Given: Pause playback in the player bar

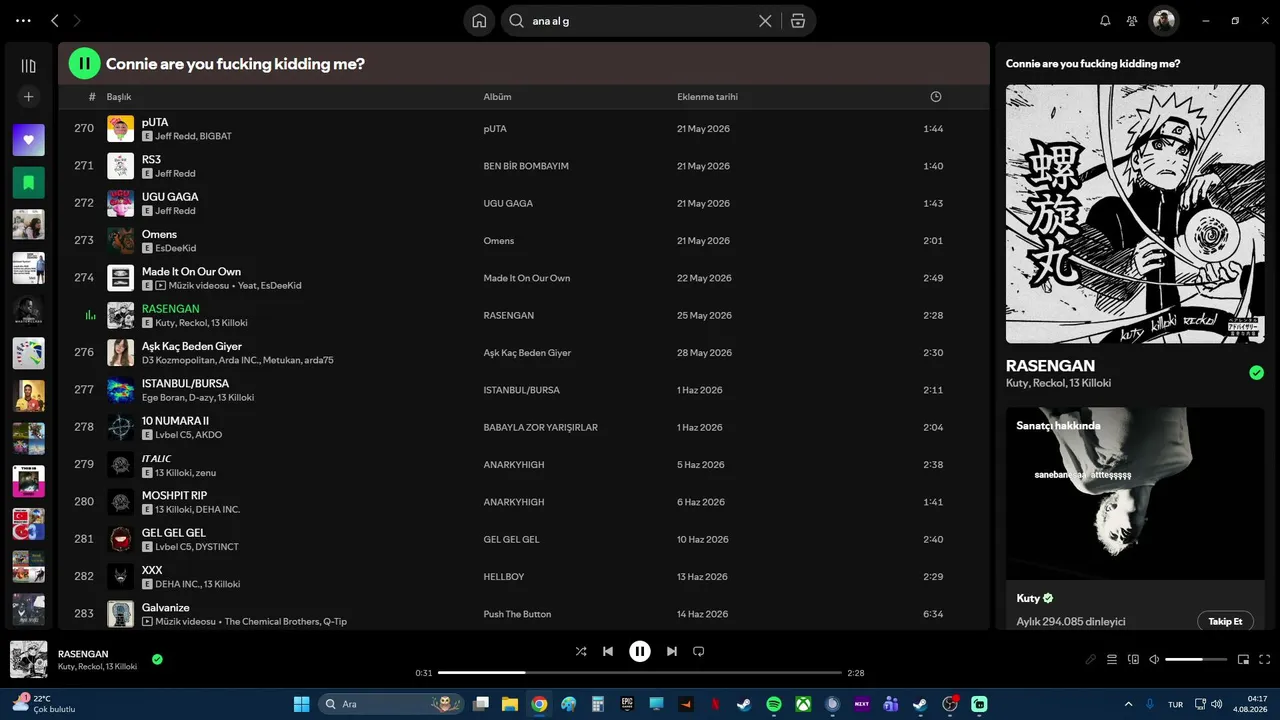Looking at the screenshot, I should coord(640,651).
